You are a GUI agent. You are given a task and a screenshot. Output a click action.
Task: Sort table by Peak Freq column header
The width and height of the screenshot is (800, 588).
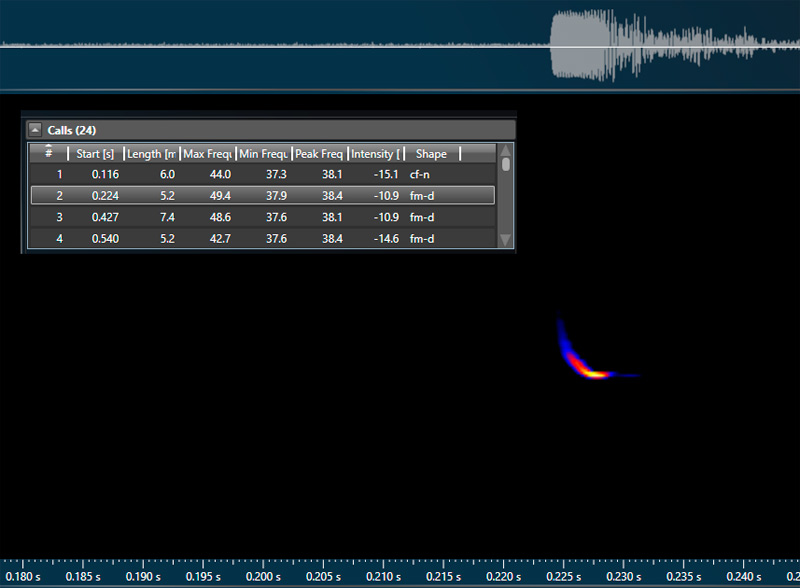pos(319,154)
